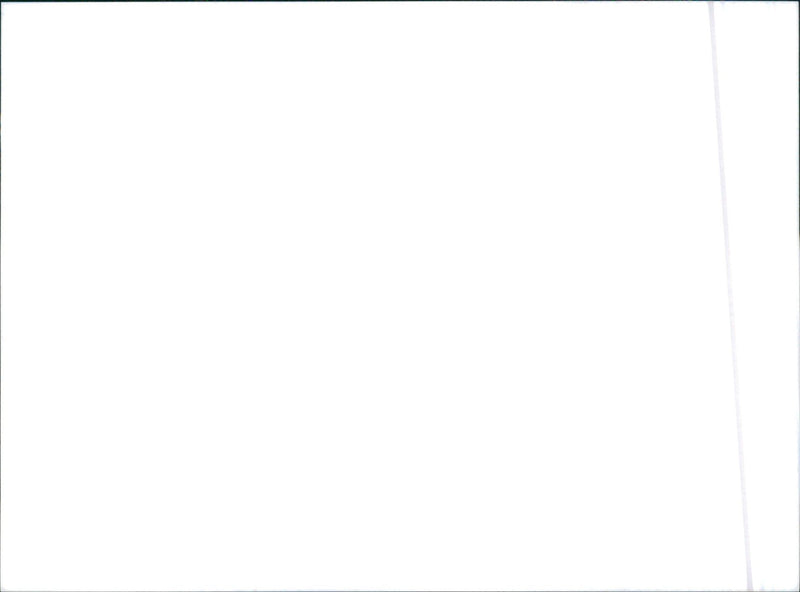
Task: Click where the line meets the top border
Action: [x=710, y=3]
